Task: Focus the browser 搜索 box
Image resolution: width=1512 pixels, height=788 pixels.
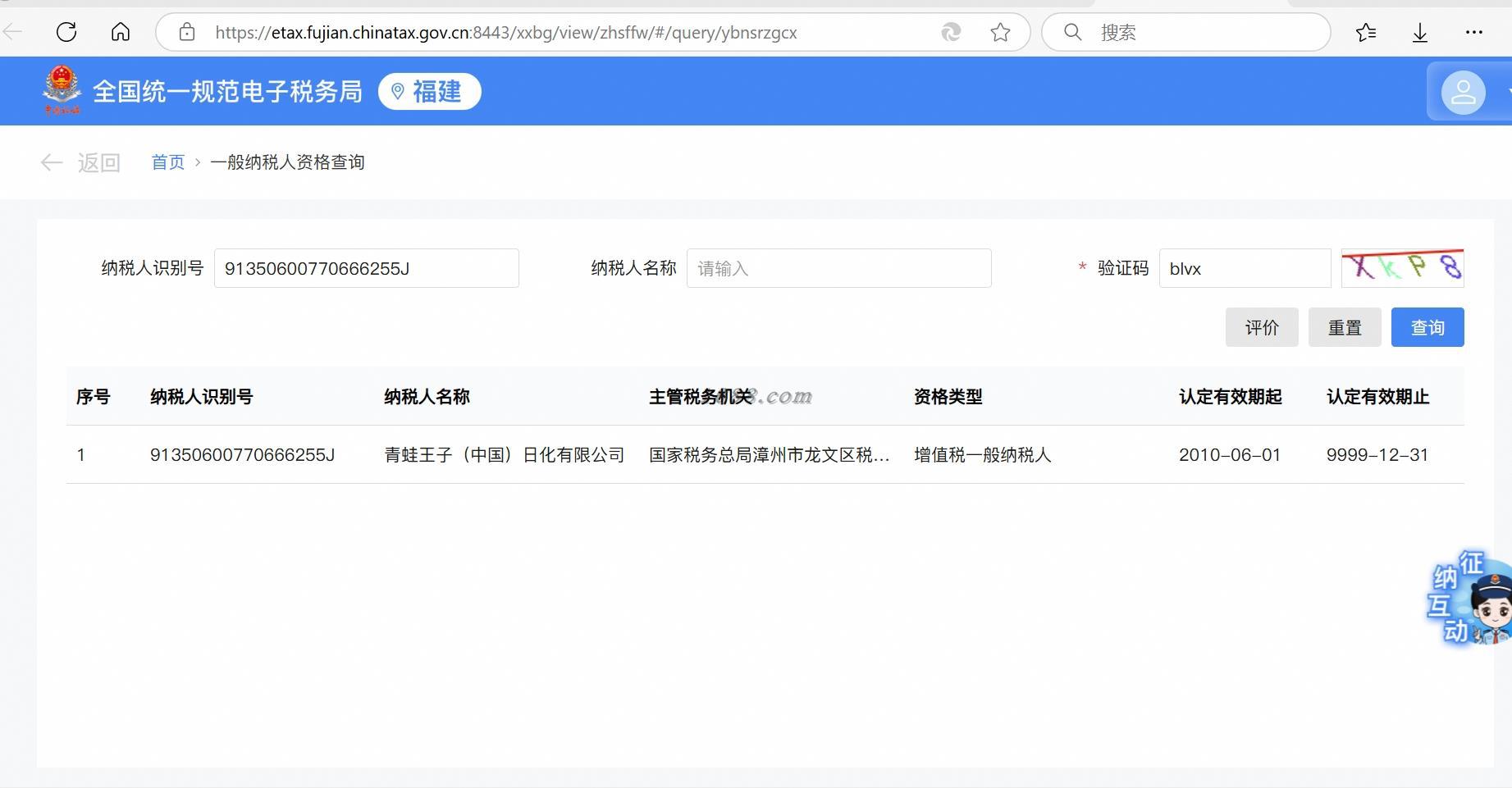Action: [x=1186, y=32]
